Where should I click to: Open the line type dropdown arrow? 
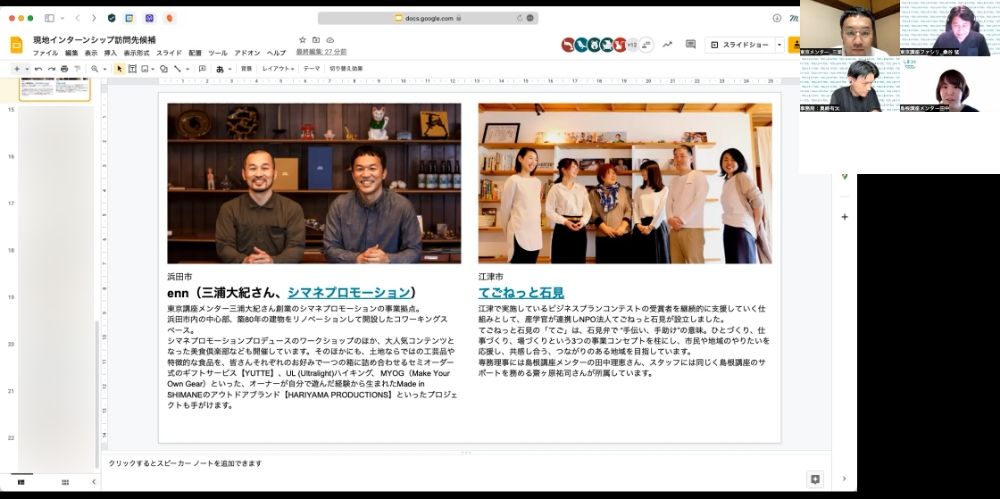186,69
